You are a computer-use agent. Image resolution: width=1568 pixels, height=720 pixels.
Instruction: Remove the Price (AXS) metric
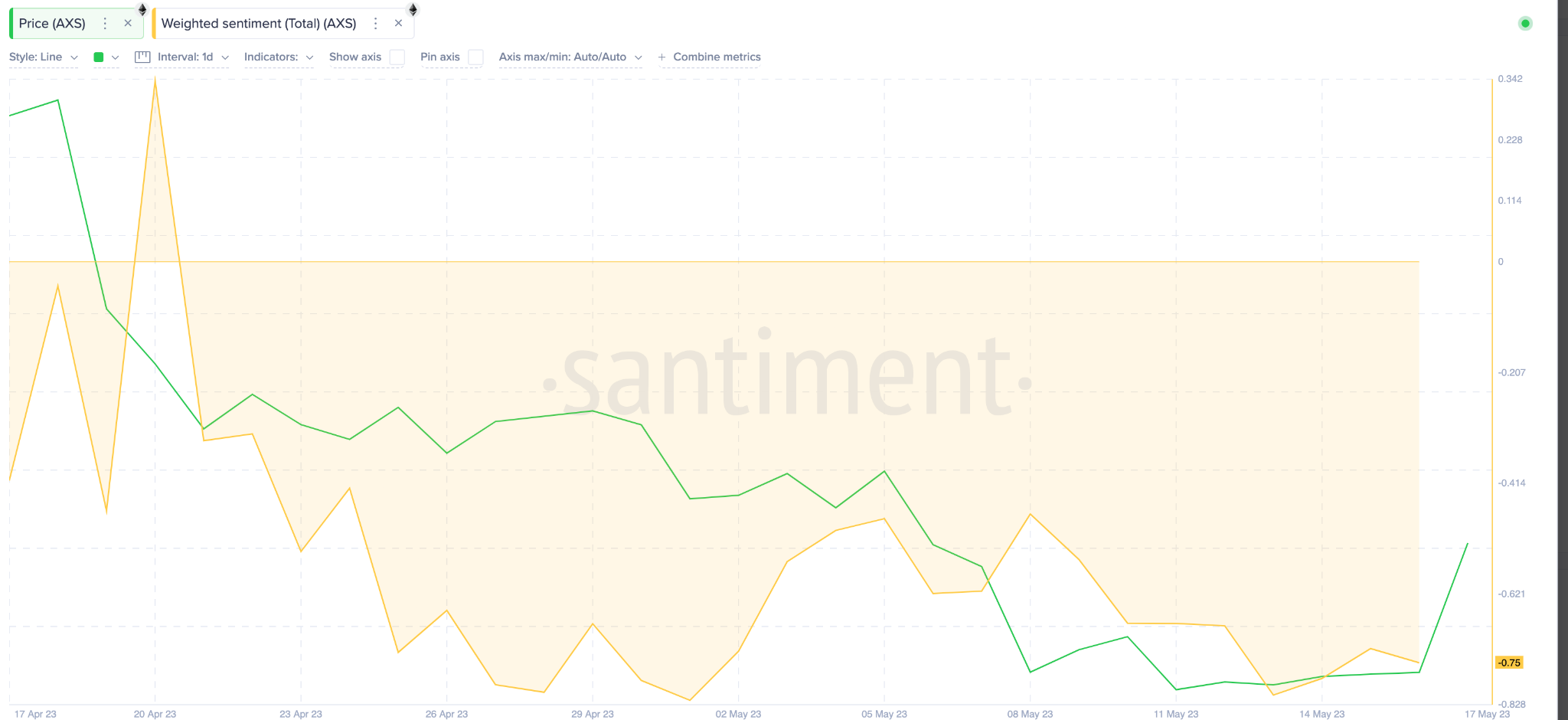(128, 24)
